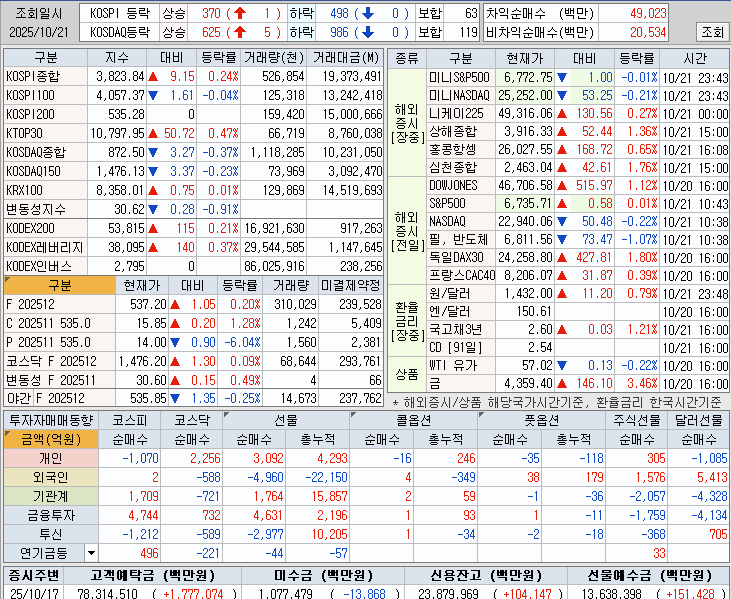
Task: Click KOSDAQ up arrow icon
Action: coord(240,32)
